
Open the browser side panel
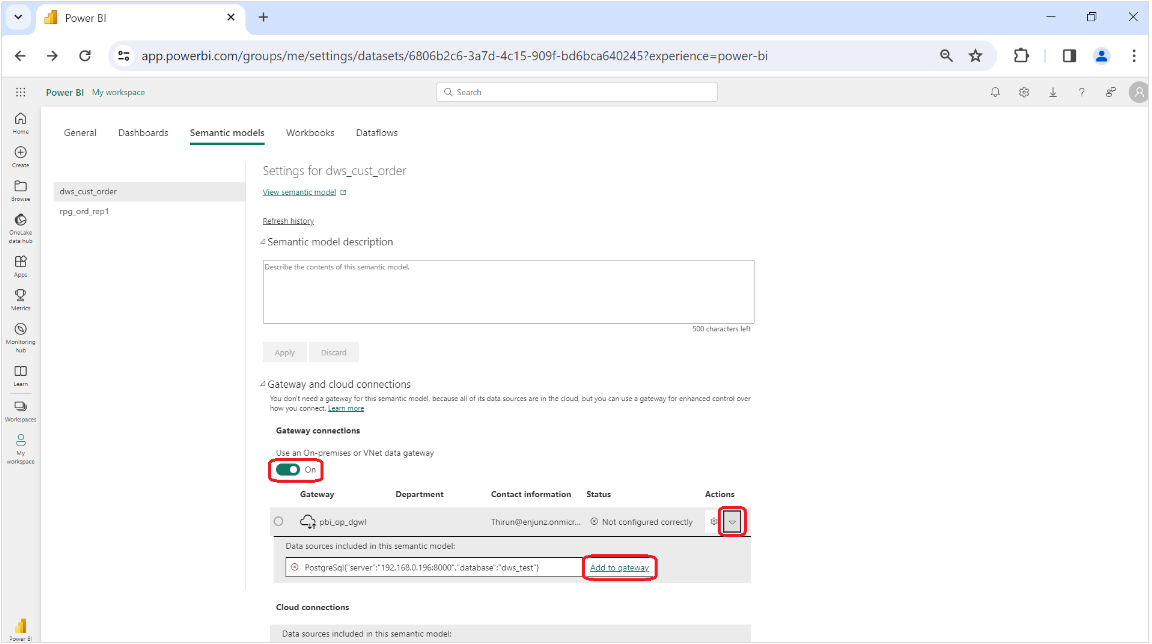pyautogui.click(x=1069, y=56)
